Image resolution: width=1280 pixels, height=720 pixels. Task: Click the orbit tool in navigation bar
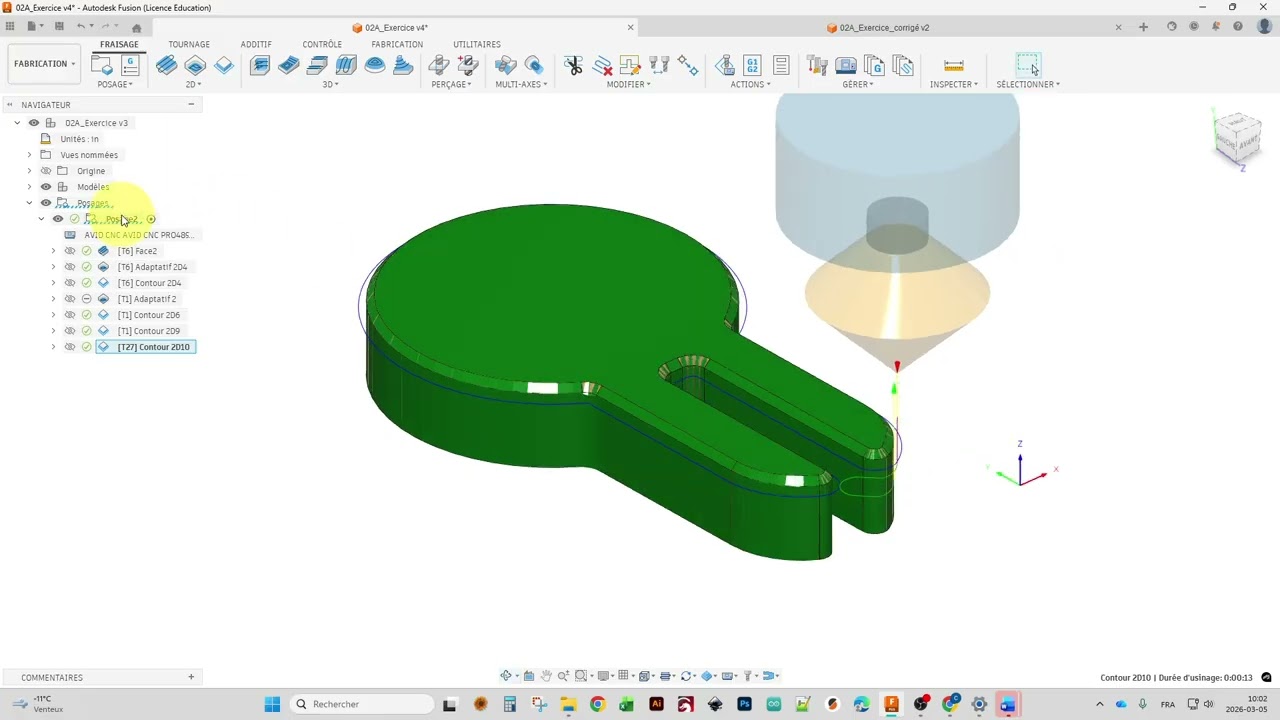506,676
